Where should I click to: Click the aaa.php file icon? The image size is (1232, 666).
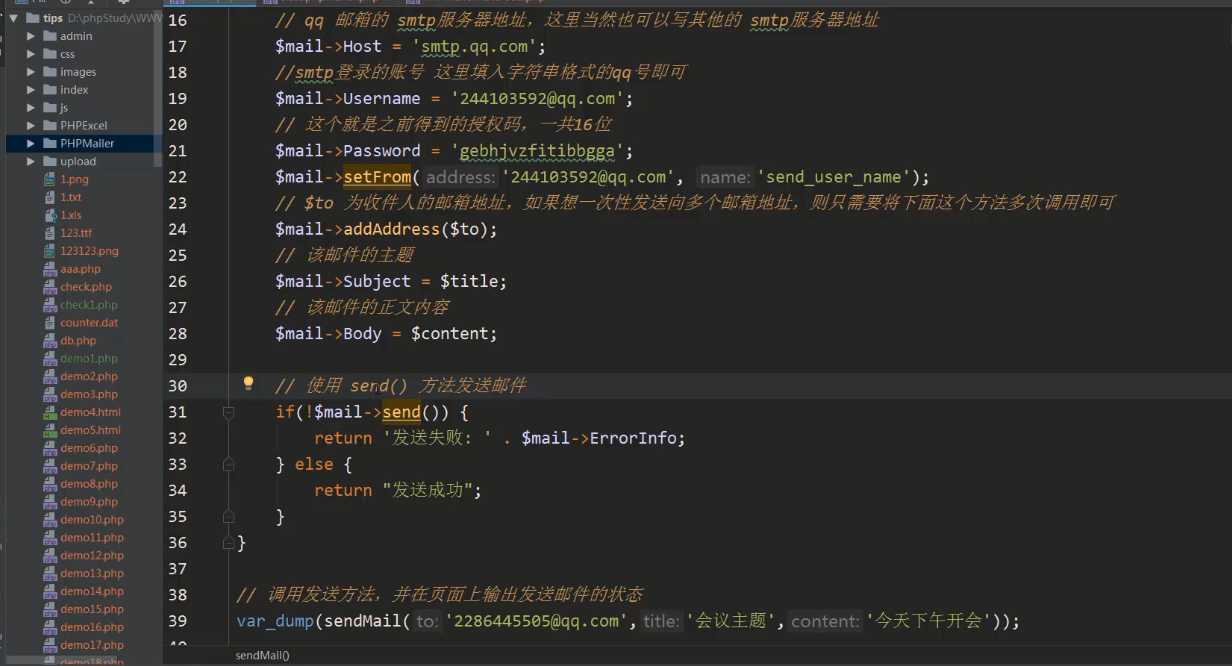pyautogui.click(x=50, y=269)
